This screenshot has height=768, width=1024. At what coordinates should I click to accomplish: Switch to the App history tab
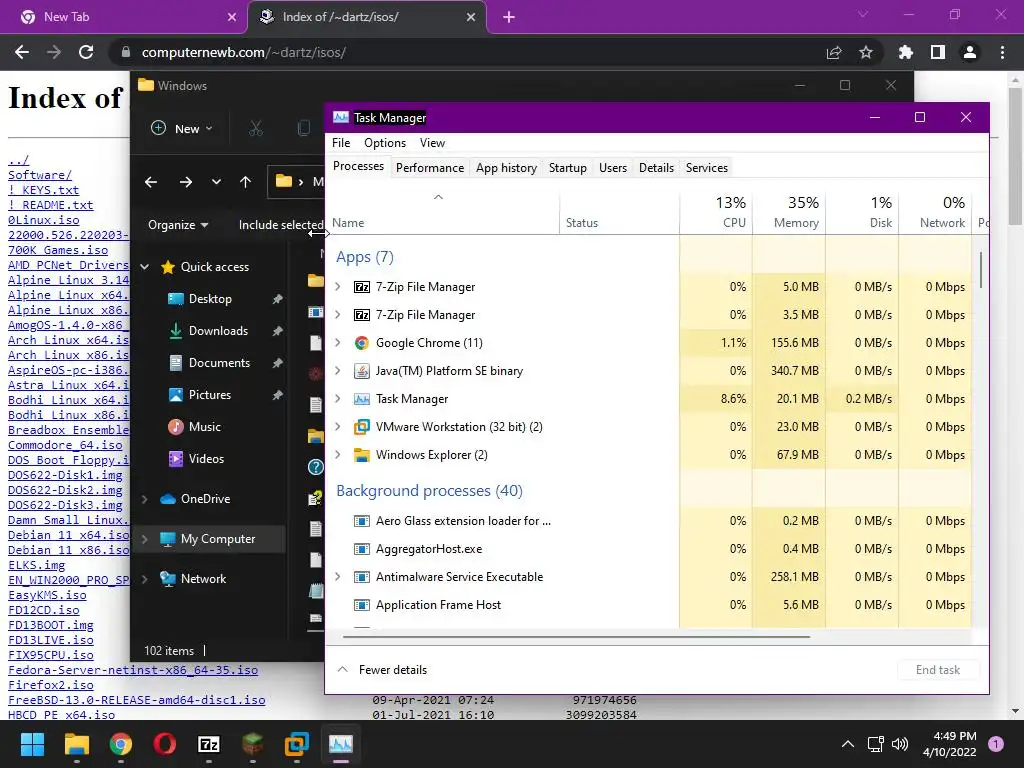[x=506, y=168]
